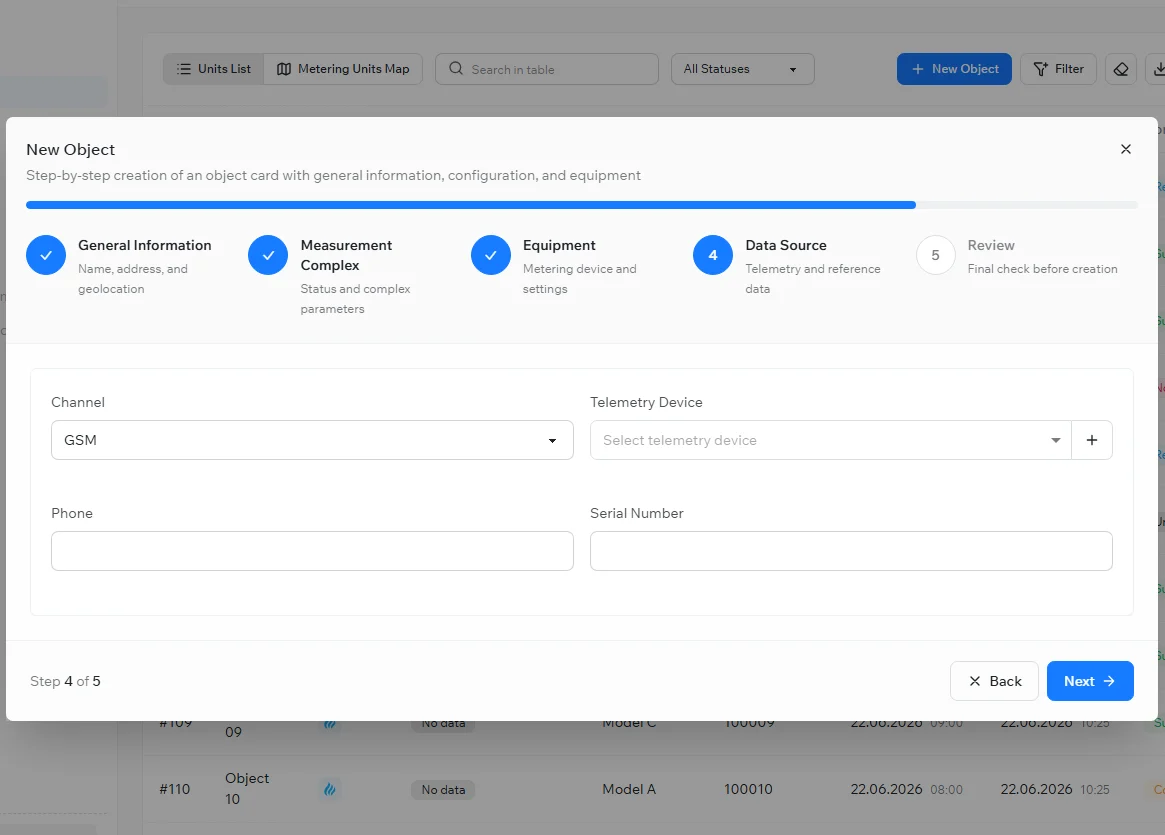The image size is (1165, 835).
Task: Click the Next button
Action: pos(1090,681)
